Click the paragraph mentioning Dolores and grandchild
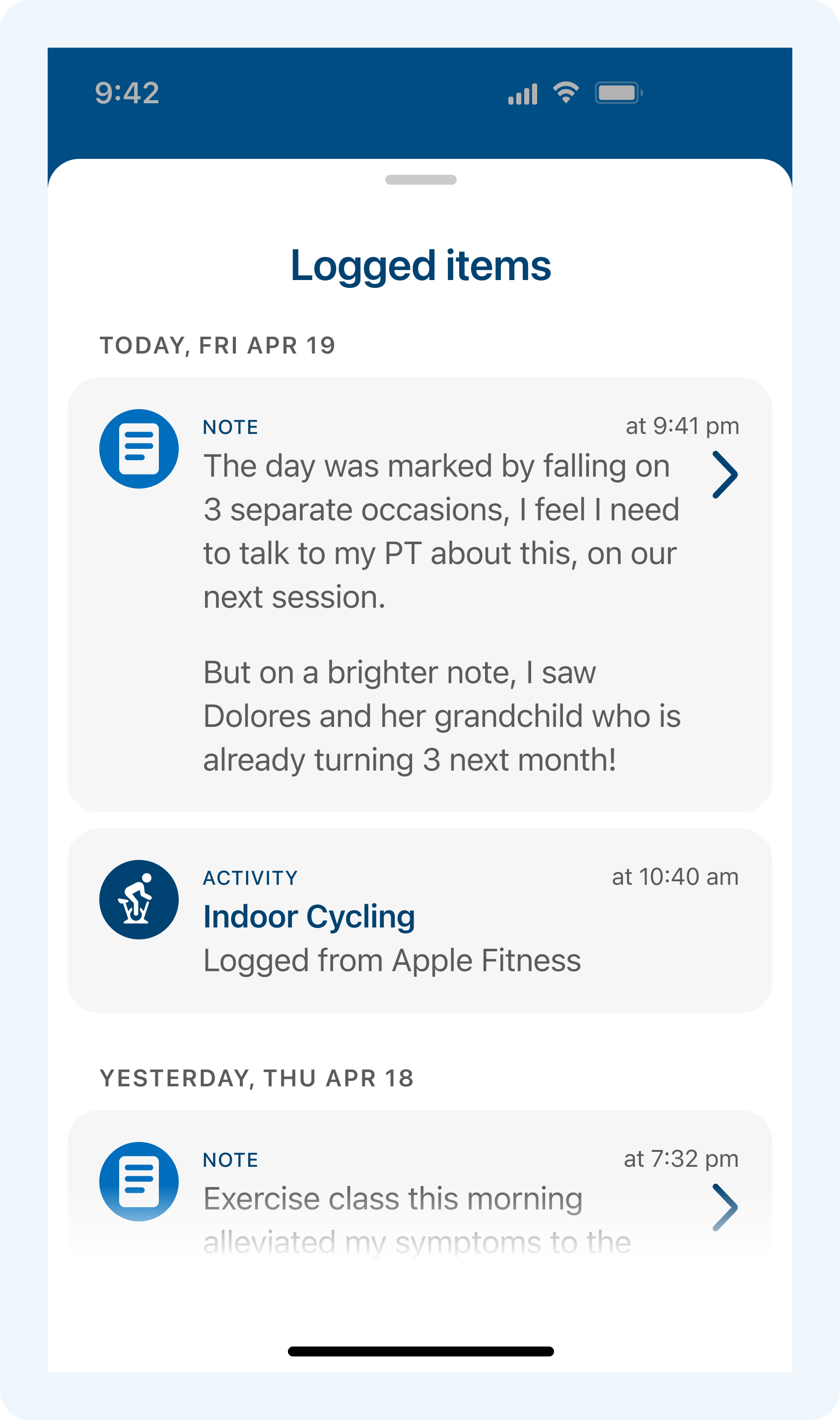The height and width of the screenshot is (1420, 840). click(x=441, y=716)
